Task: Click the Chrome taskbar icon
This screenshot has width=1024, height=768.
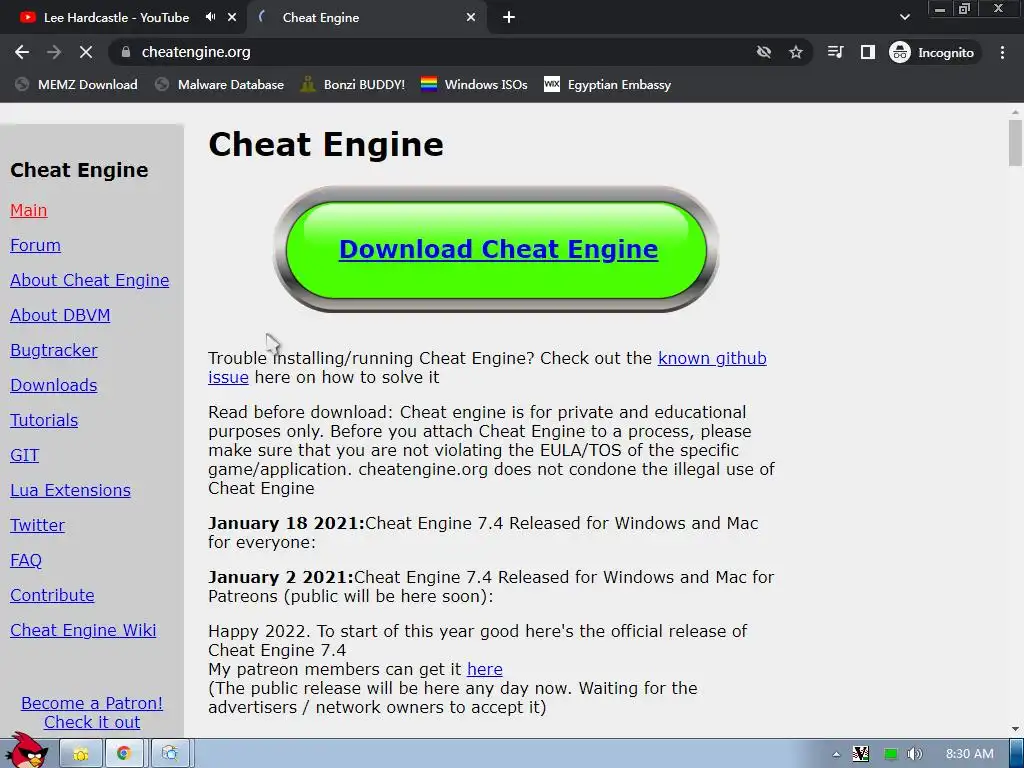Action: point(123,754)
